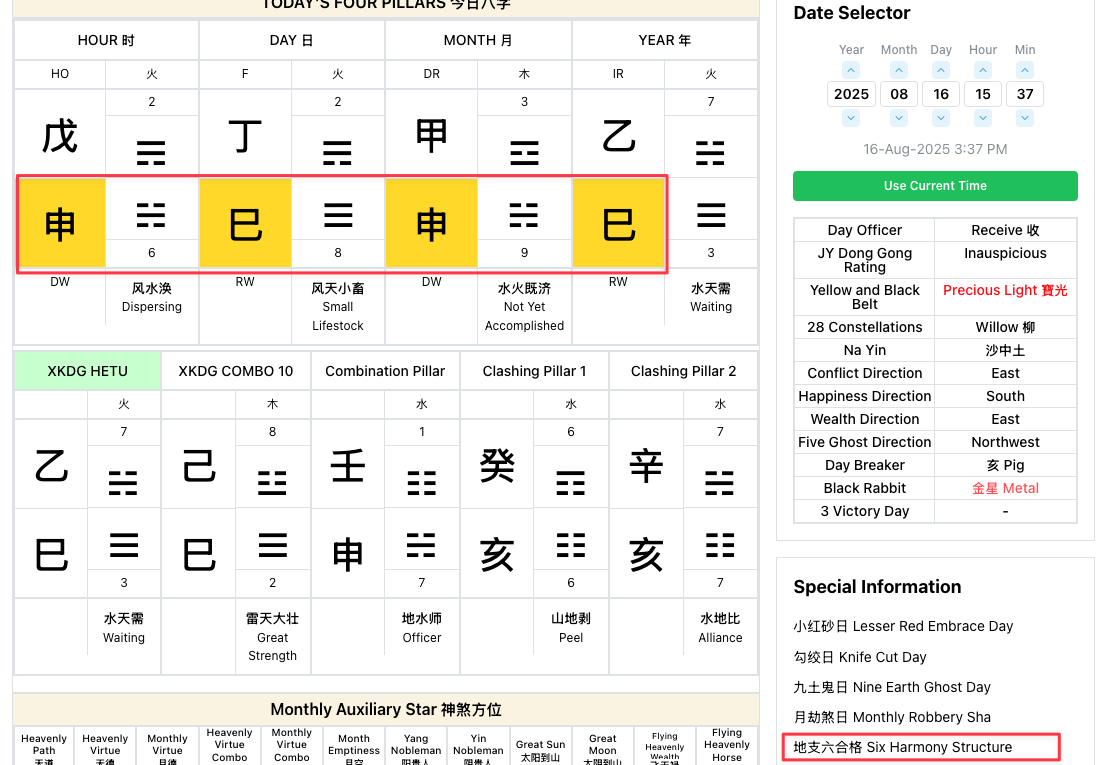Click the Precious Light 寶光 value
The width and height of the screenshot is (1097, 765).
tap(1005, 290)
